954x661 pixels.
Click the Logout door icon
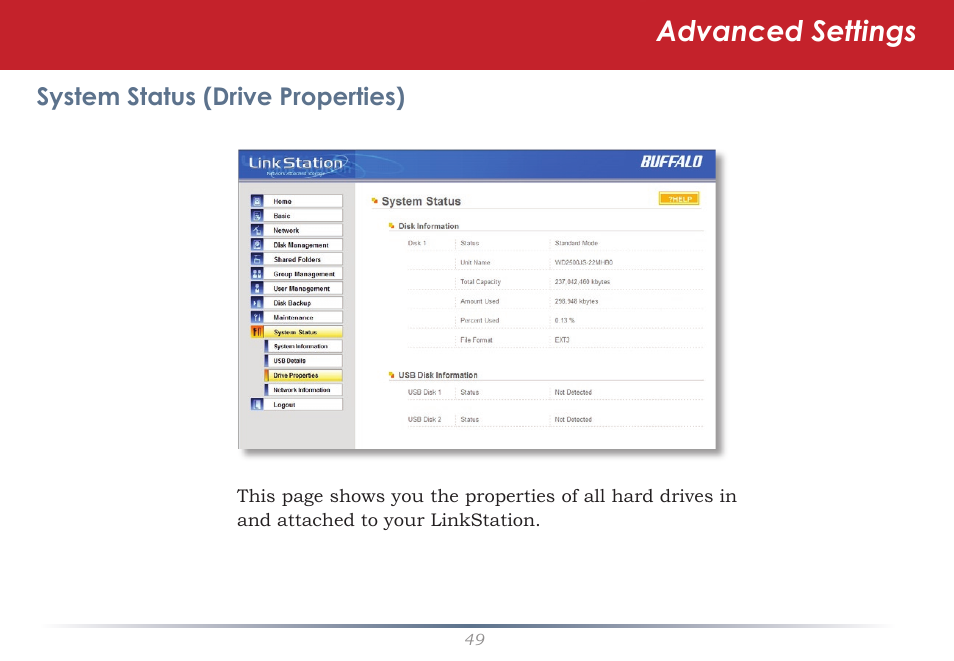click(x=257, y=405)
